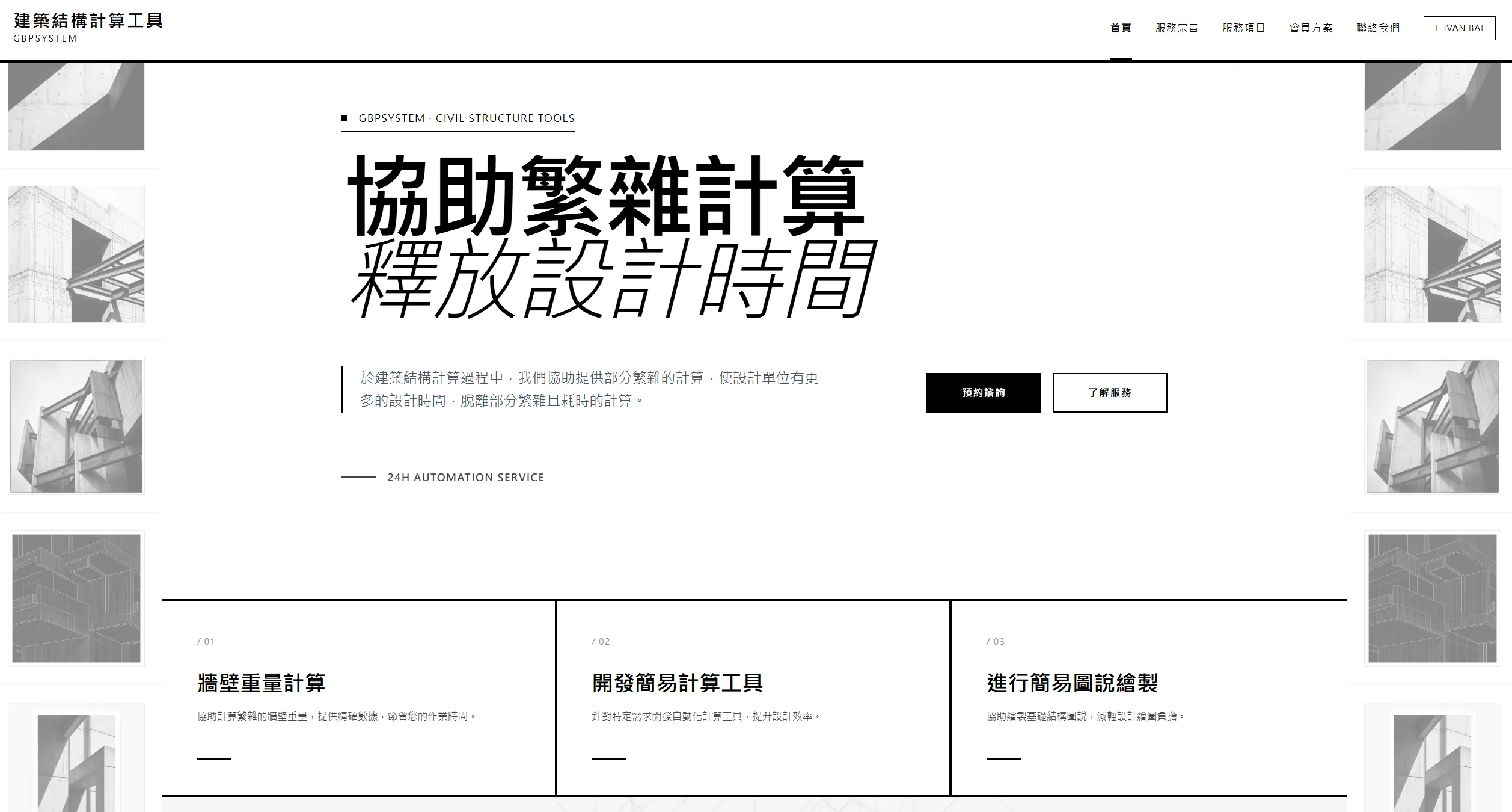Click the brutalist structure photo in left sidebar

tap(76, 427)
